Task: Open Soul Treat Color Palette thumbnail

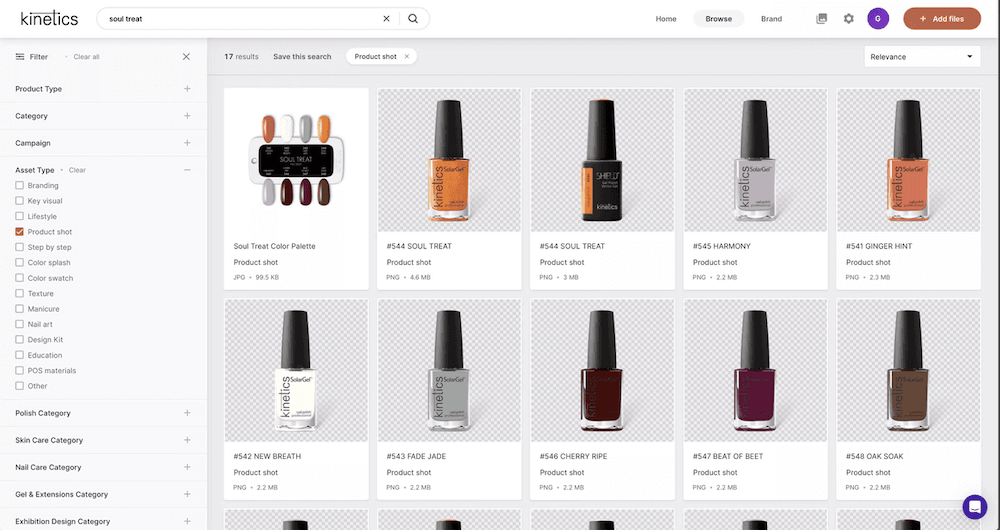Action: point(296,160)
